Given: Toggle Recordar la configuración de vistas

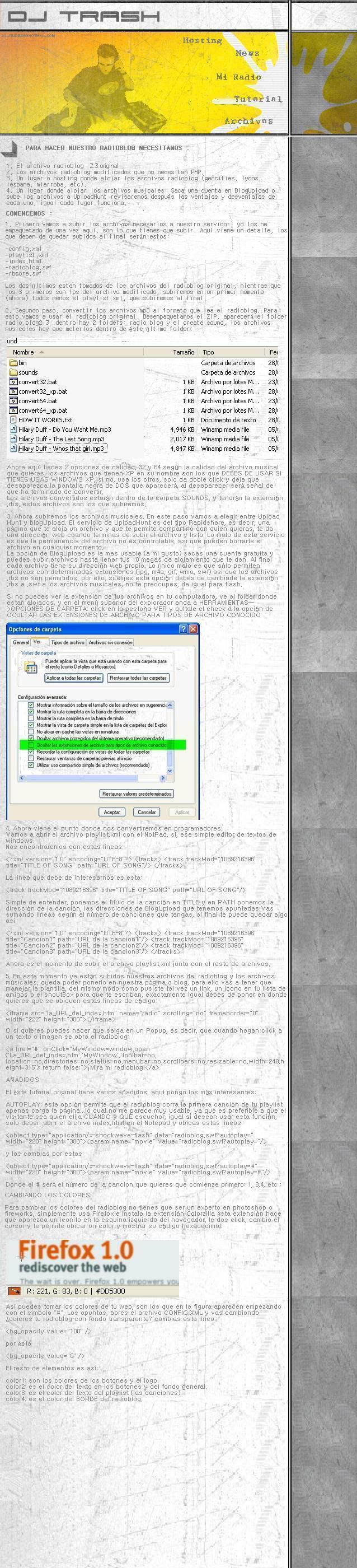Looking at the screenshot, I should click(31, 752).
